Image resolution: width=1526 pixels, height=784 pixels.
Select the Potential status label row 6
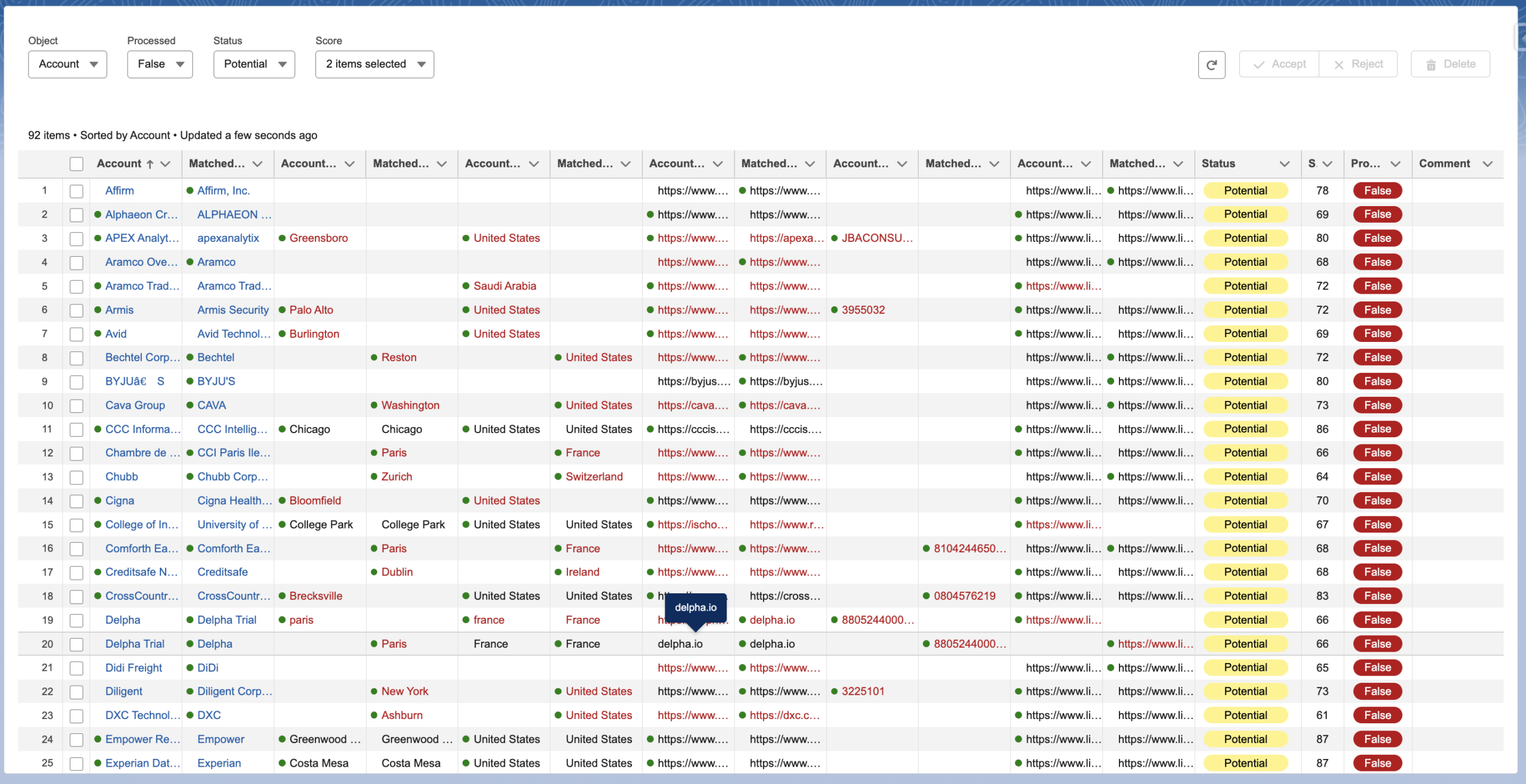point(1245,309)
